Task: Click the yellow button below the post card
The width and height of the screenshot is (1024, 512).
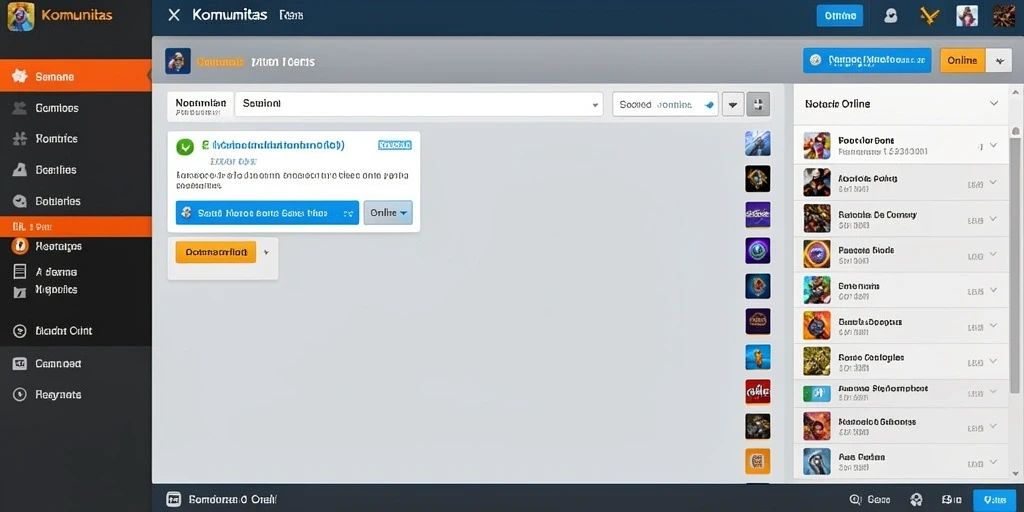Action: point(216,251)
